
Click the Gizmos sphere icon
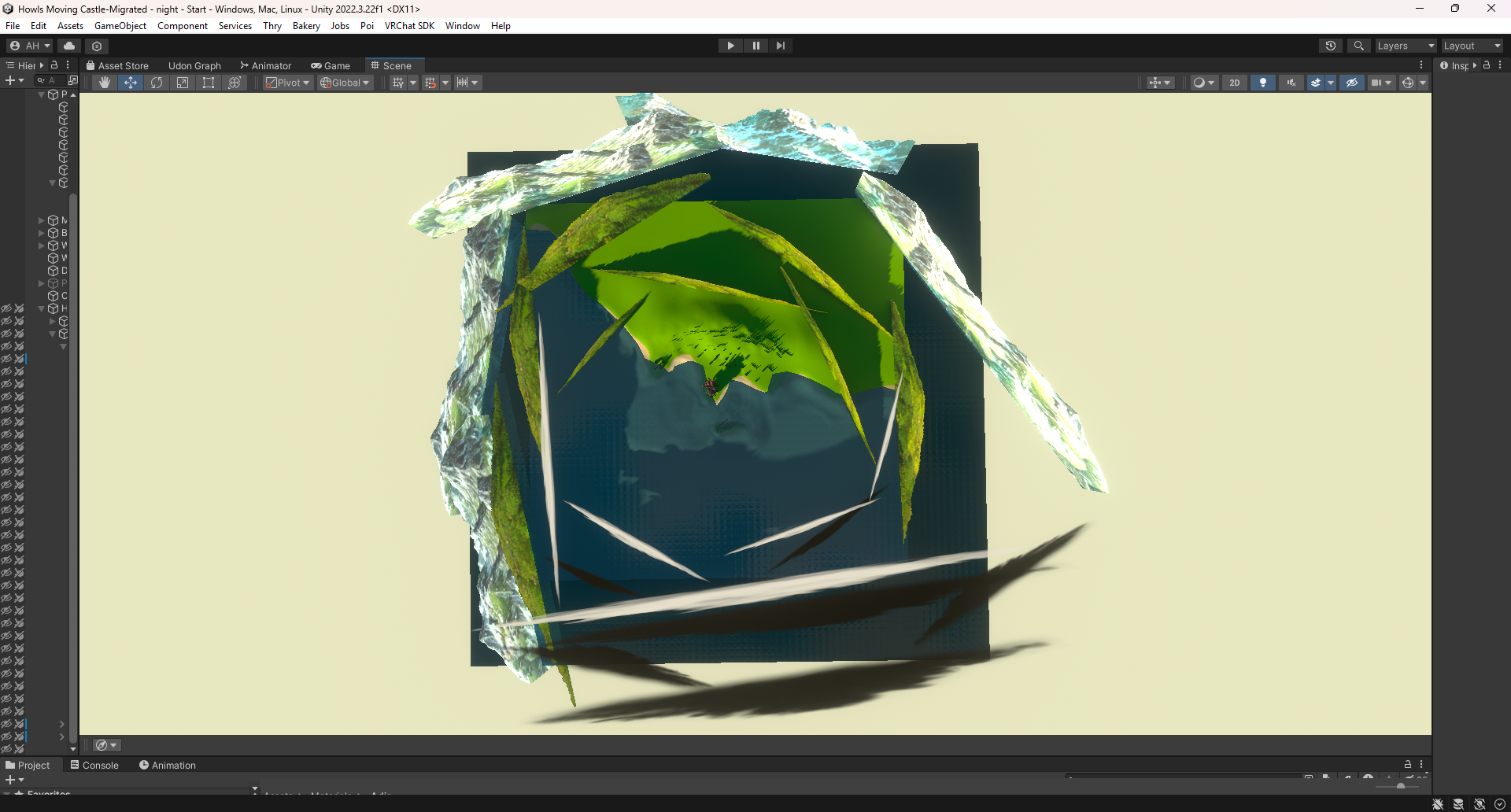(x=1408, y=83)
